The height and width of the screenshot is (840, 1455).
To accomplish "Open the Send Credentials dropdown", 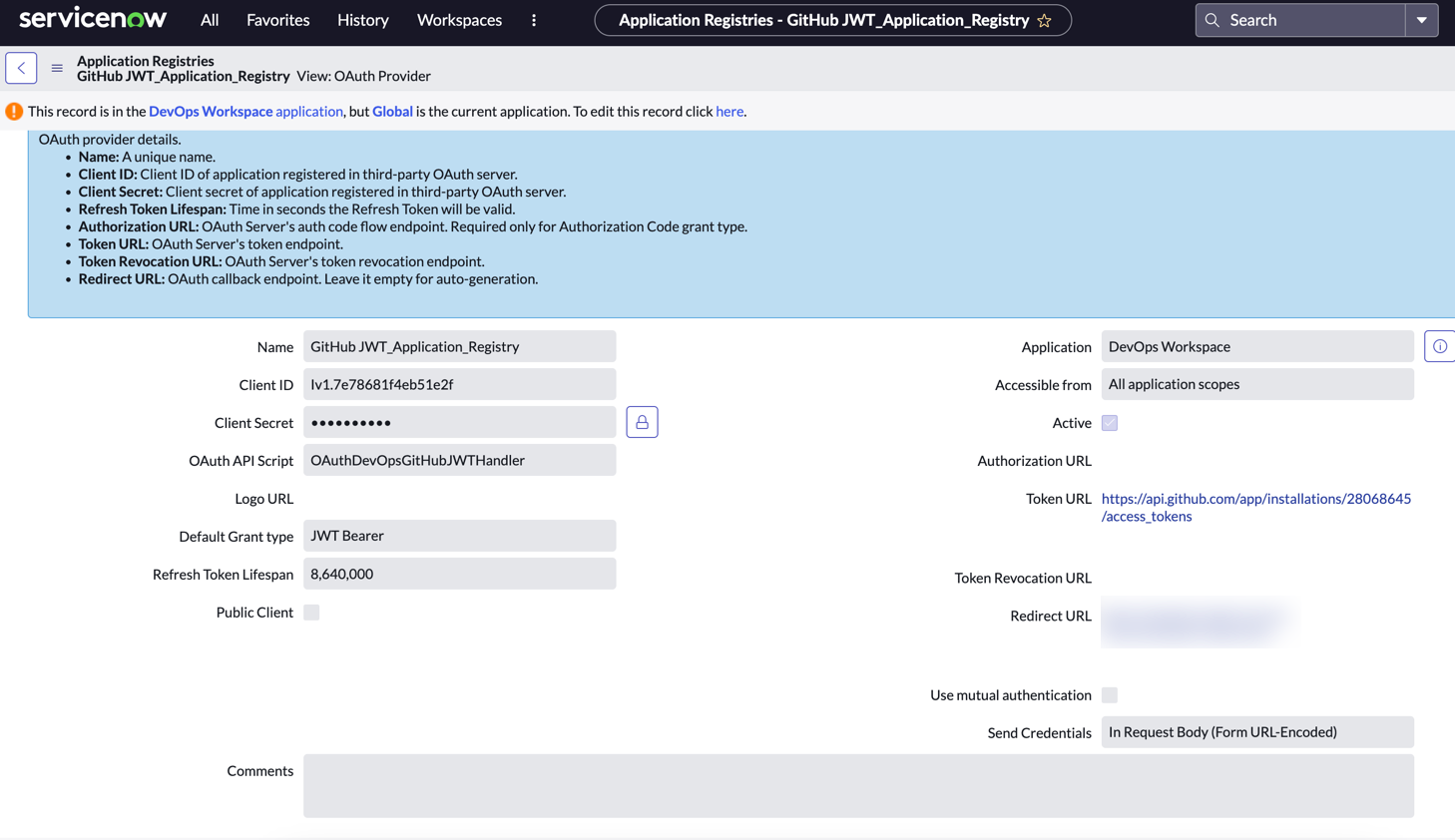I will [1257, 732].
